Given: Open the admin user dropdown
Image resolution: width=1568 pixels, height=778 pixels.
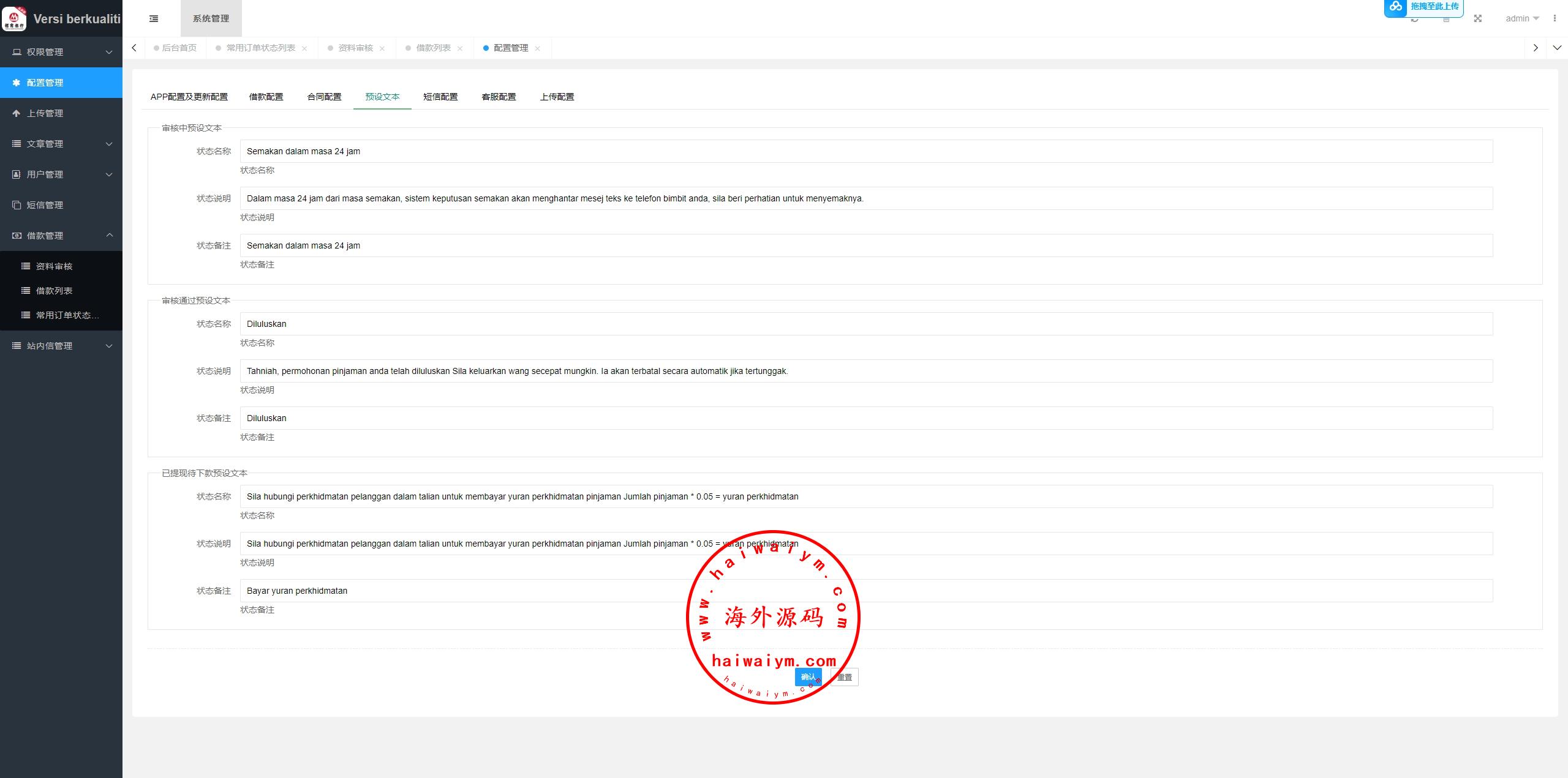Looking at the screenshot, I should point(1521,18).
